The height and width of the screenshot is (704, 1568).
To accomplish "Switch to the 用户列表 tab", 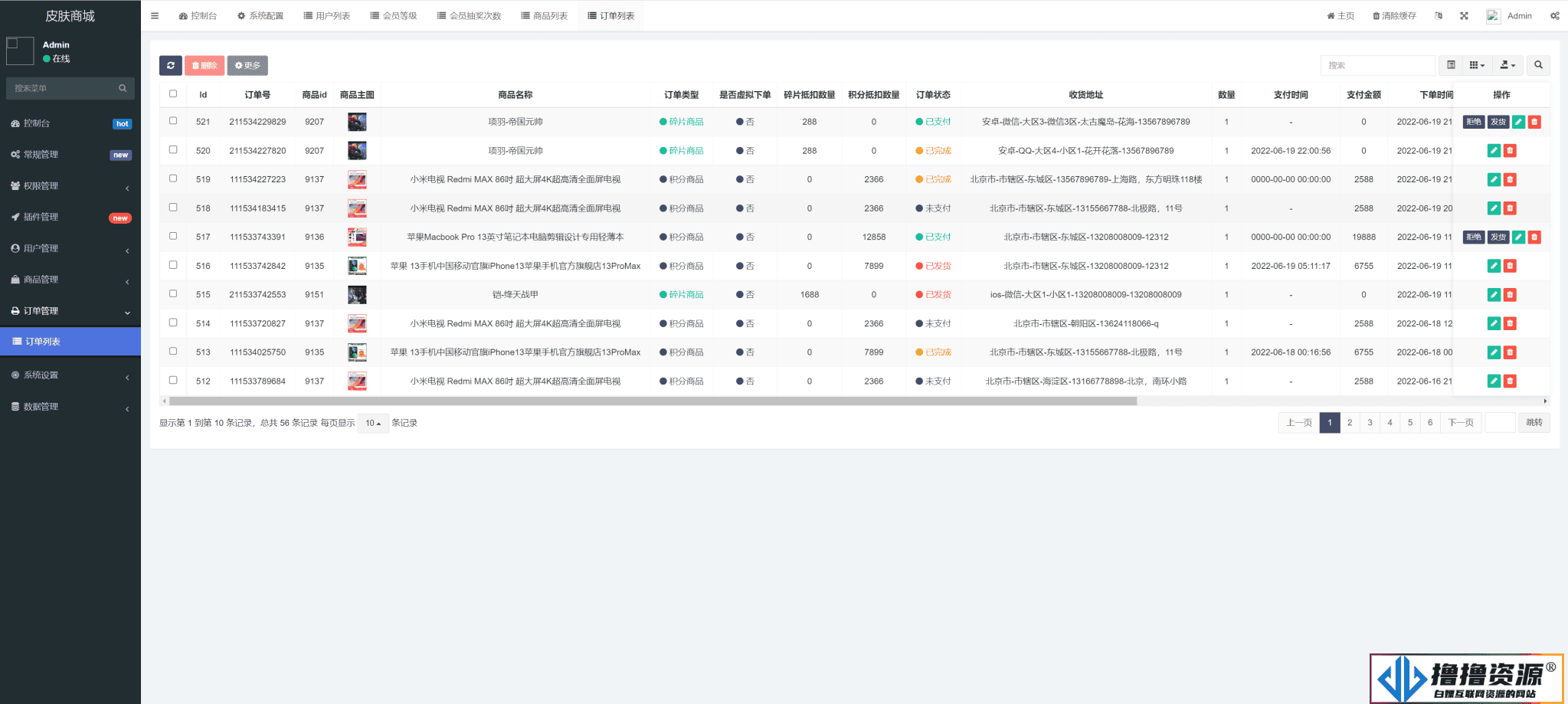I will 327,15.
